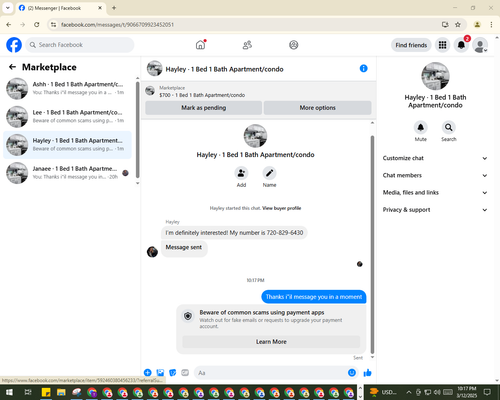Choose a GIF
This screenshot has height=400, width=500.
(x=185, y=373)
